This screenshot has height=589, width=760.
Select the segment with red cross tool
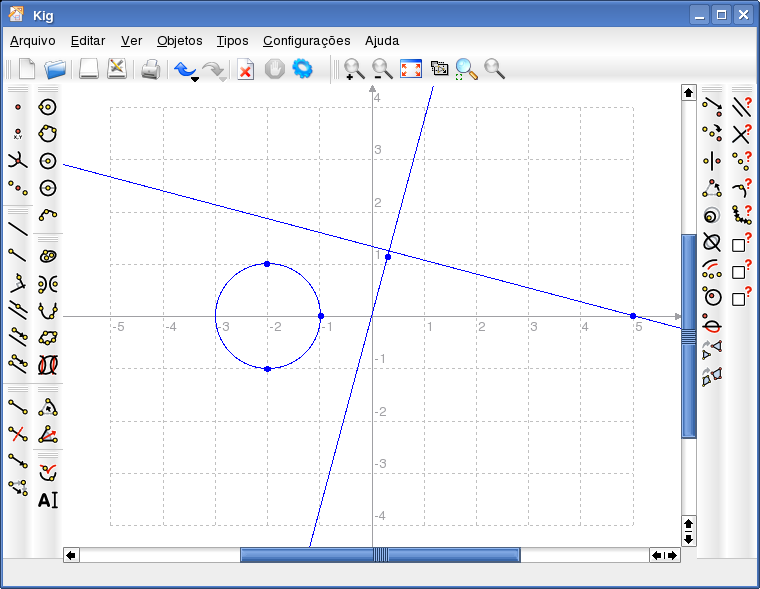point(18,434)
